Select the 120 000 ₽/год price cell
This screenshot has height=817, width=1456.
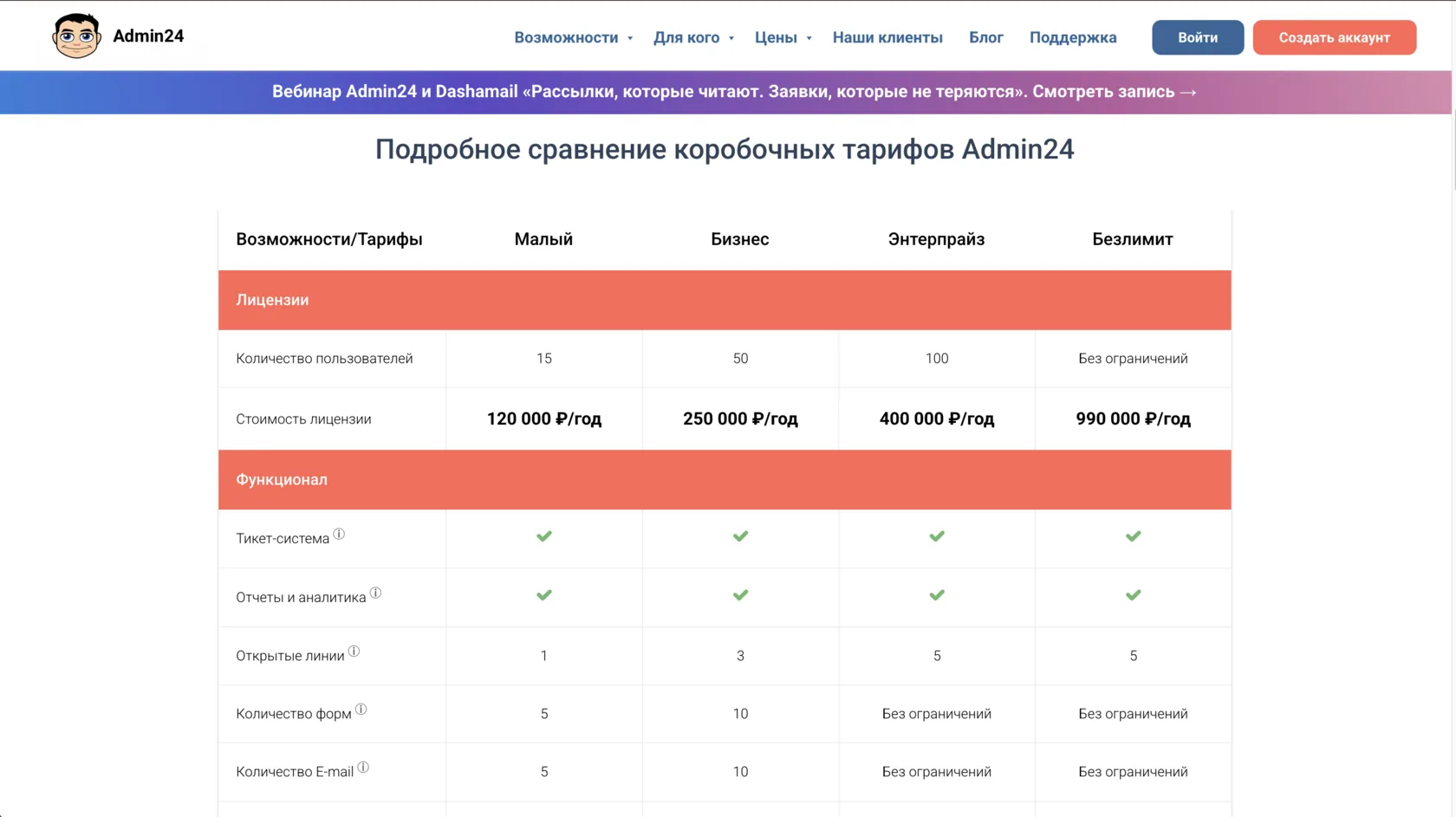(544, 419)
